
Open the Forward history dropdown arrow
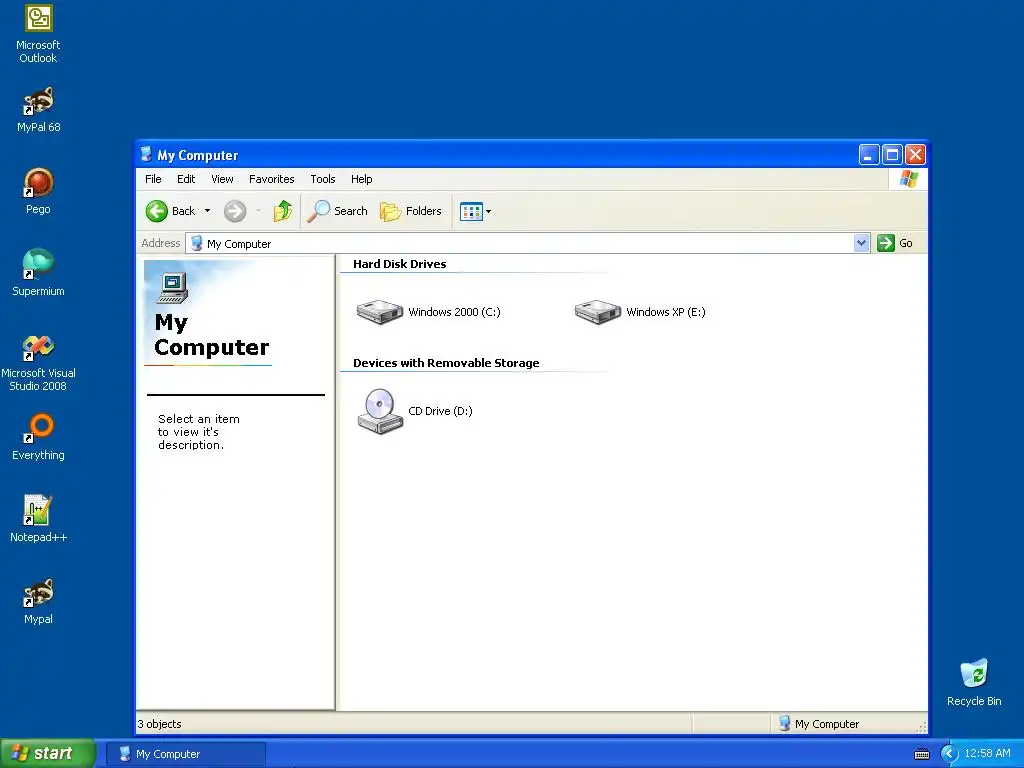click(x=259, y=211)
